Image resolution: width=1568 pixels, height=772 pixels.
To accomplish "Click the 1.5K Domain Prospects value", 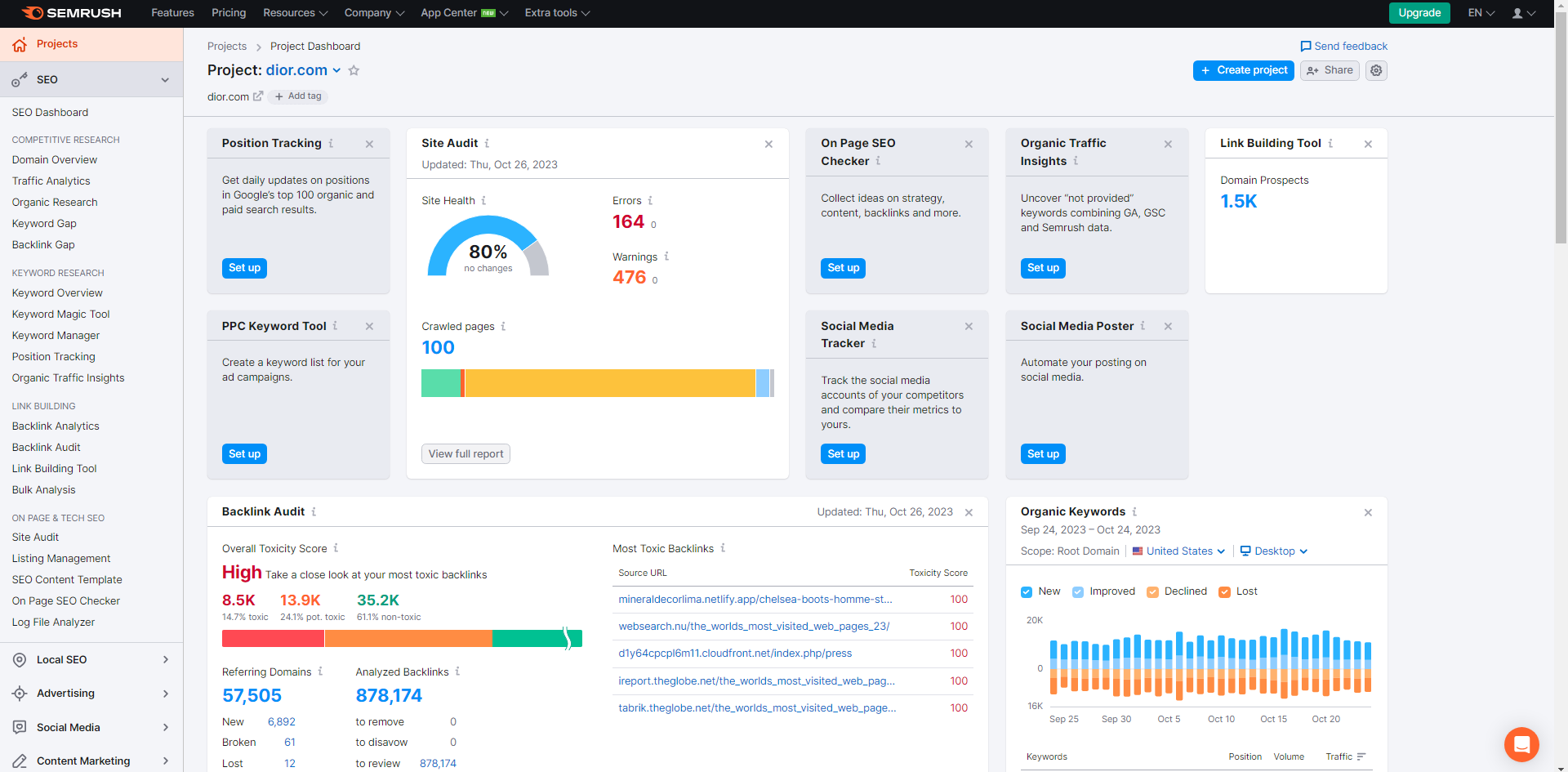I will tap(1238, 202).
